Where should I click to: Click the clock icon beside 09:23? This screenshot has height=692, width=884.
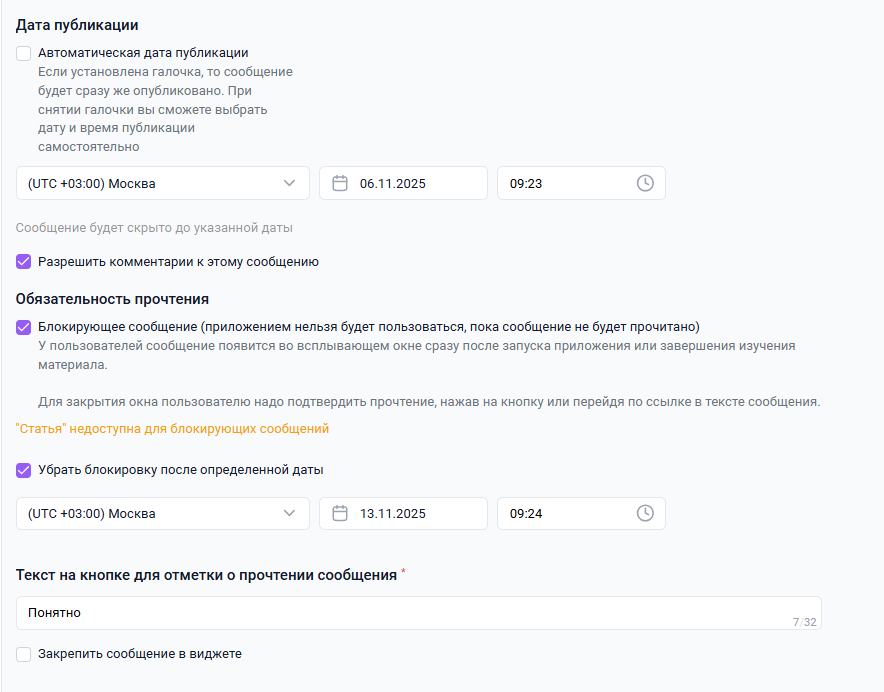pos(645,183)
